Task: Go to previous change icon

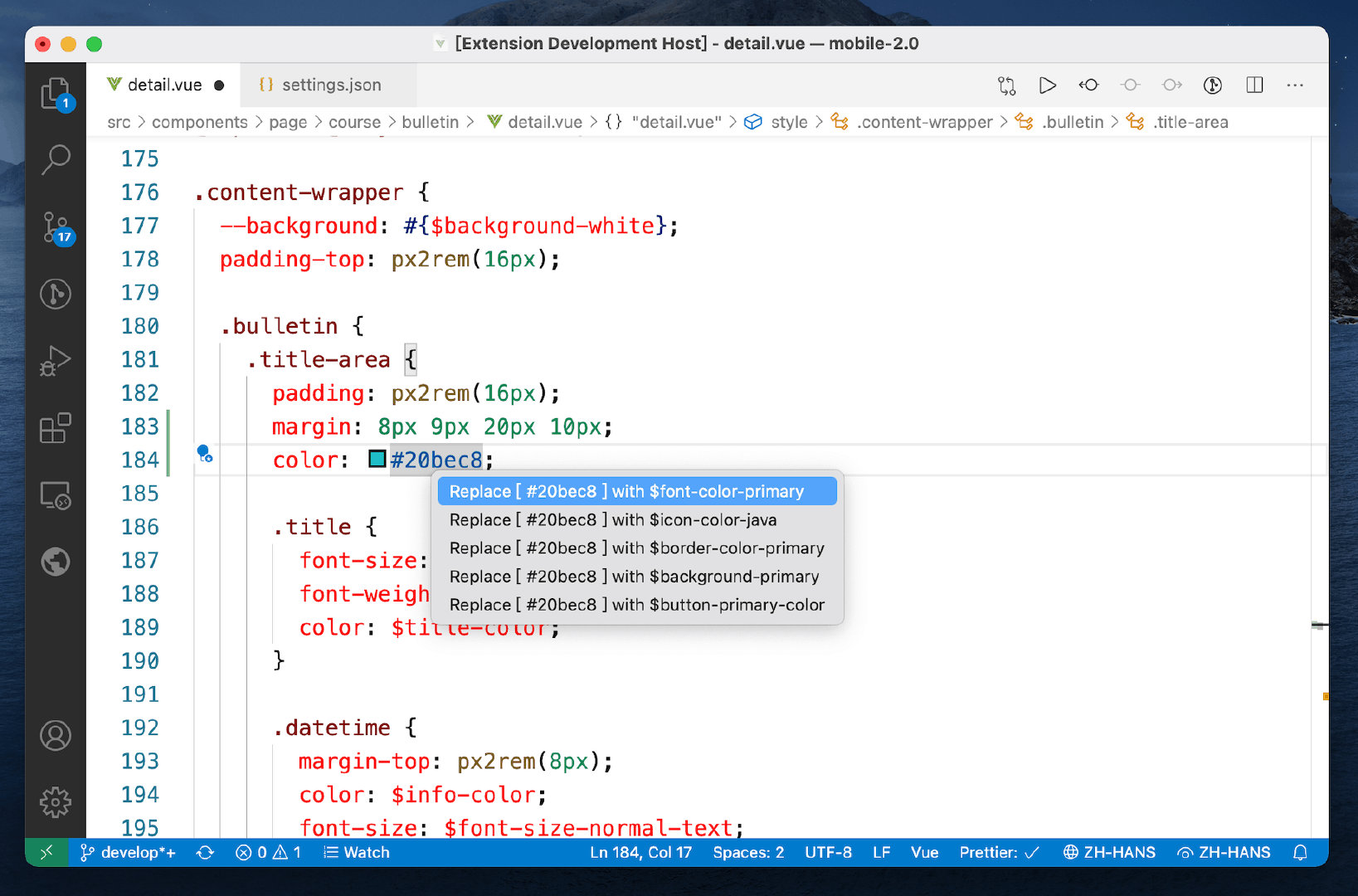Action: (x=1088, y=85)
